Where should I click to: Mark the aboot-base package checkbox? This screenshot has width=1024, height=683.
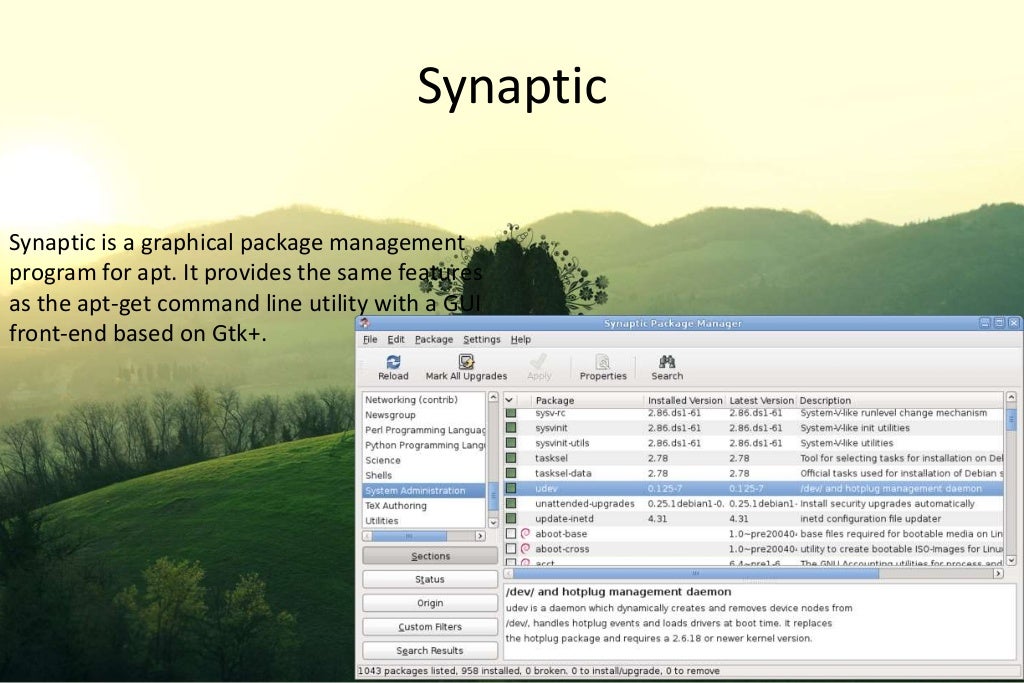[x=511, y=533]
